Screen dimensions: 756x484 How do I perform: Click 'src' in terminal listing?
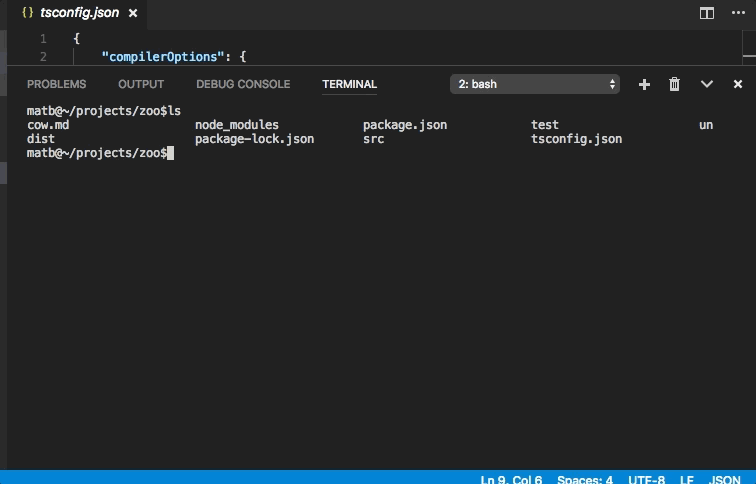coord(374,139)
